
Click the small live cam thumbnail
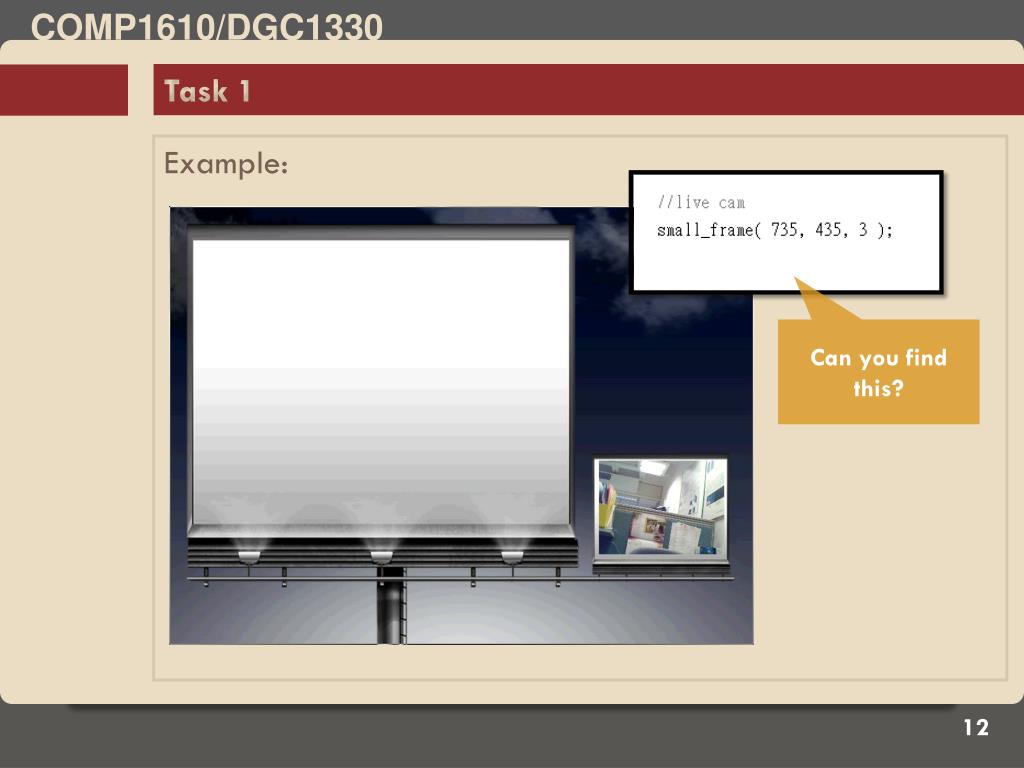(661, 508)
